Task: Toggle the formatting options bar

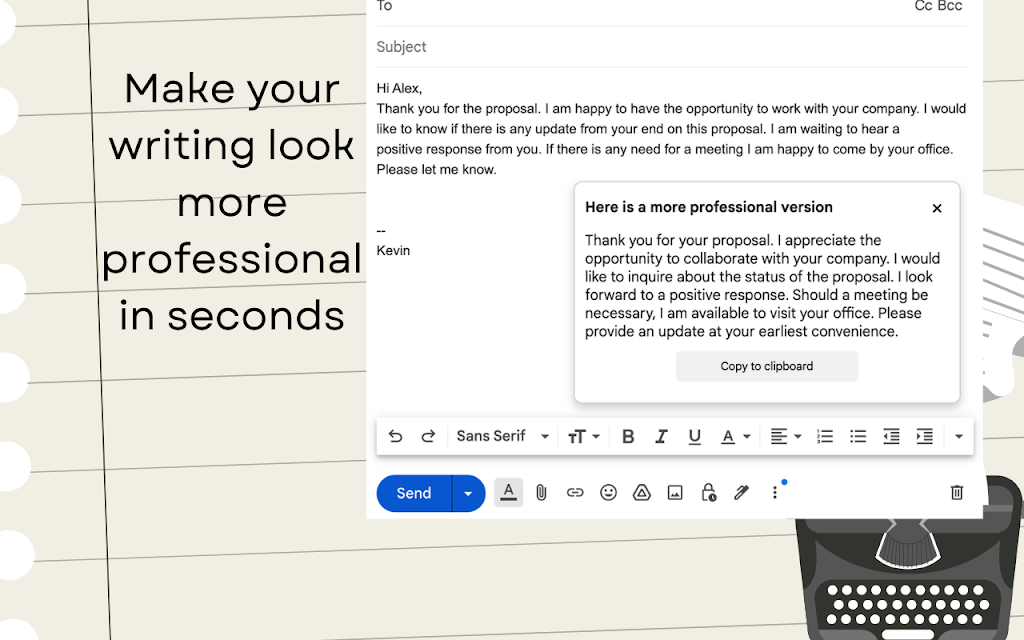Action: pos(509,492)
